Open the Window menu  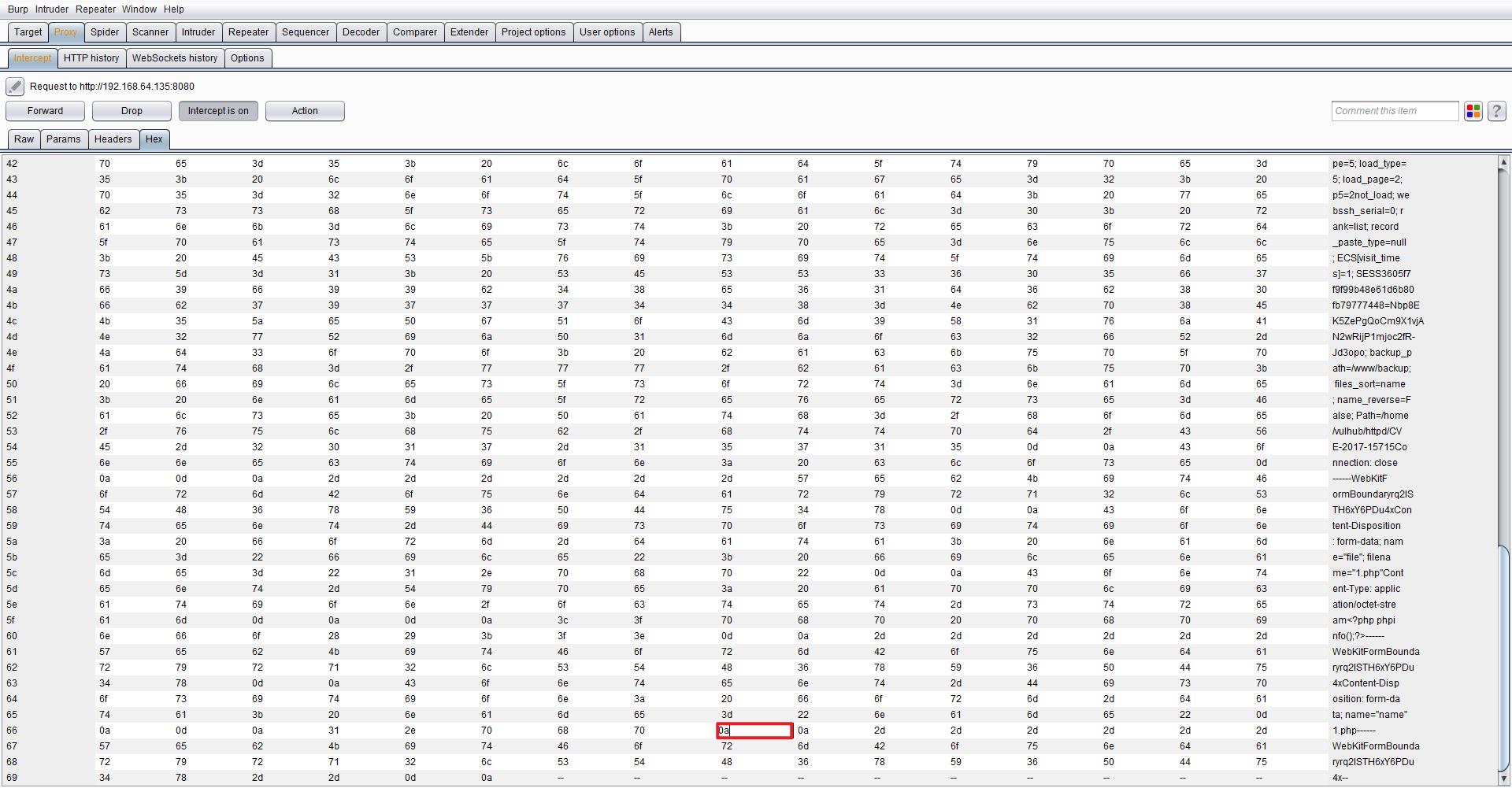pyautogui.click(x=139, y=9)
